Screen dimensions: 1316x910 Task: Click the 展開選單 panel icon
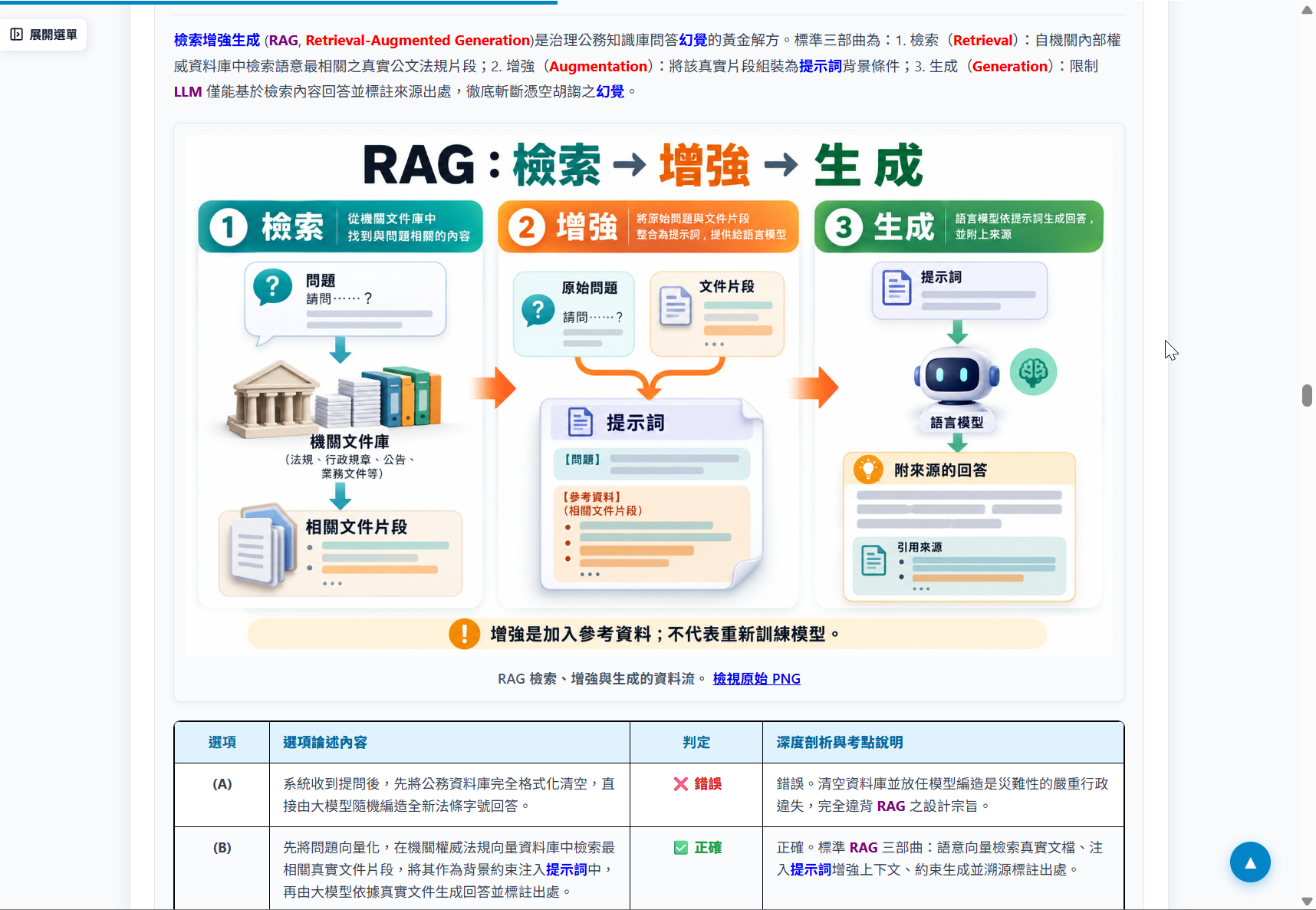pyautogui.click(x=16, y=35)
